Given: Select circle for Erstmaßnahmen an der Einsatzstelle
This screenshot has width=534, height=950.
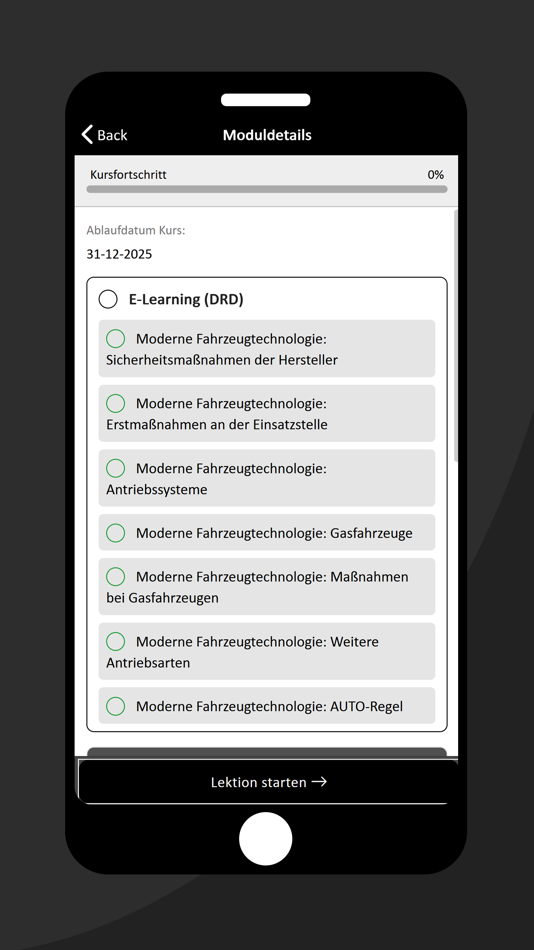Looking at the screenshot, I should pos(115,404).
